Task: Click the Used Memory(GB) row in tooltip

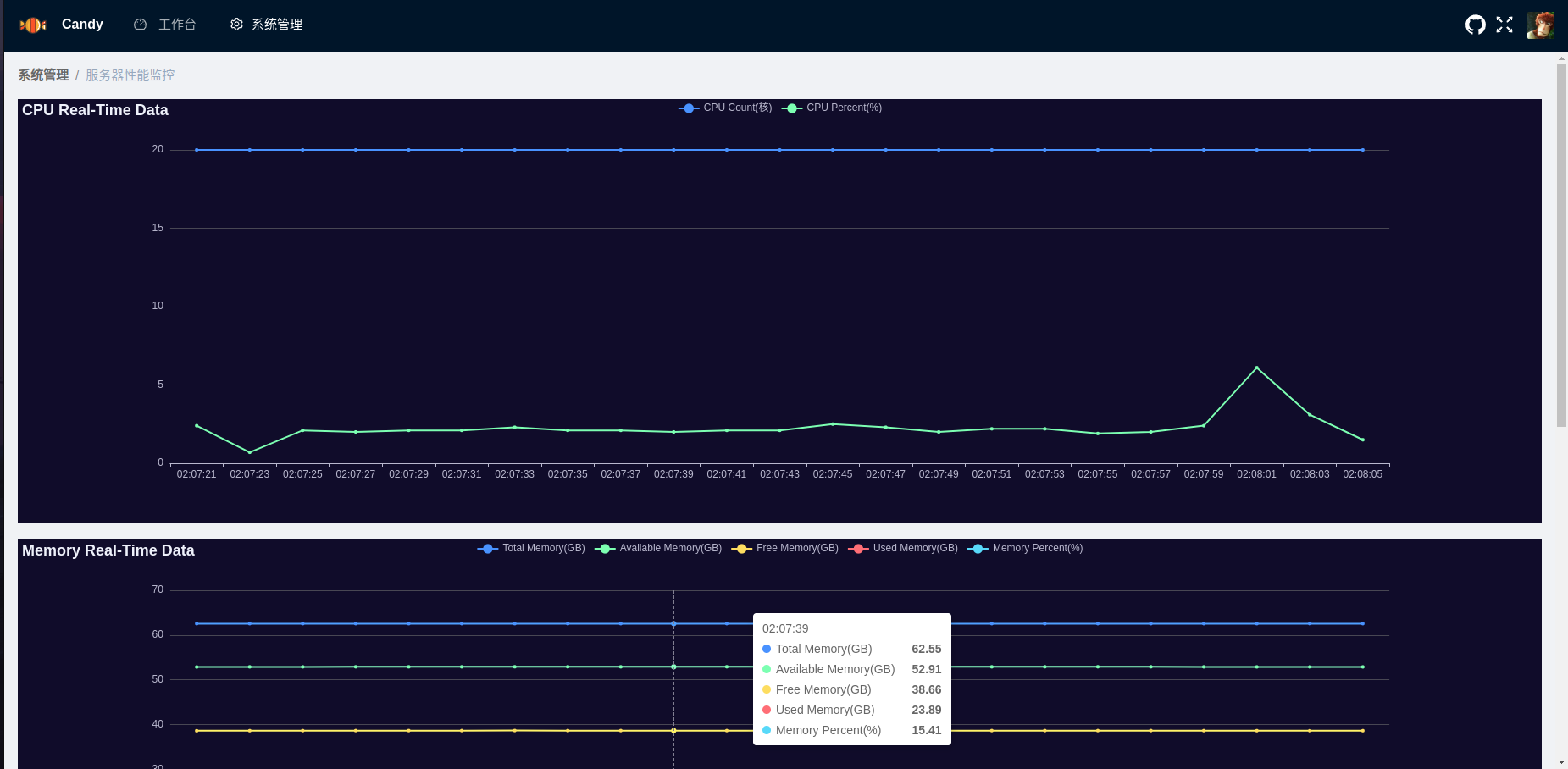Action: [x=852, y=710]
